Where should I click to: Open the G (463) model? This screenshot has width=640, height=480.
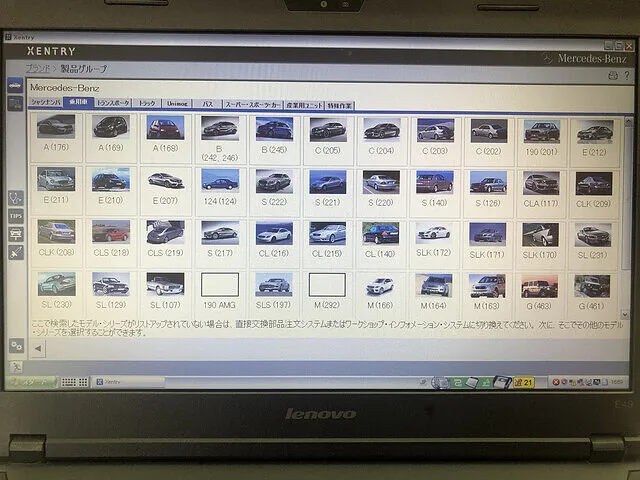click(x=540, y=286)
